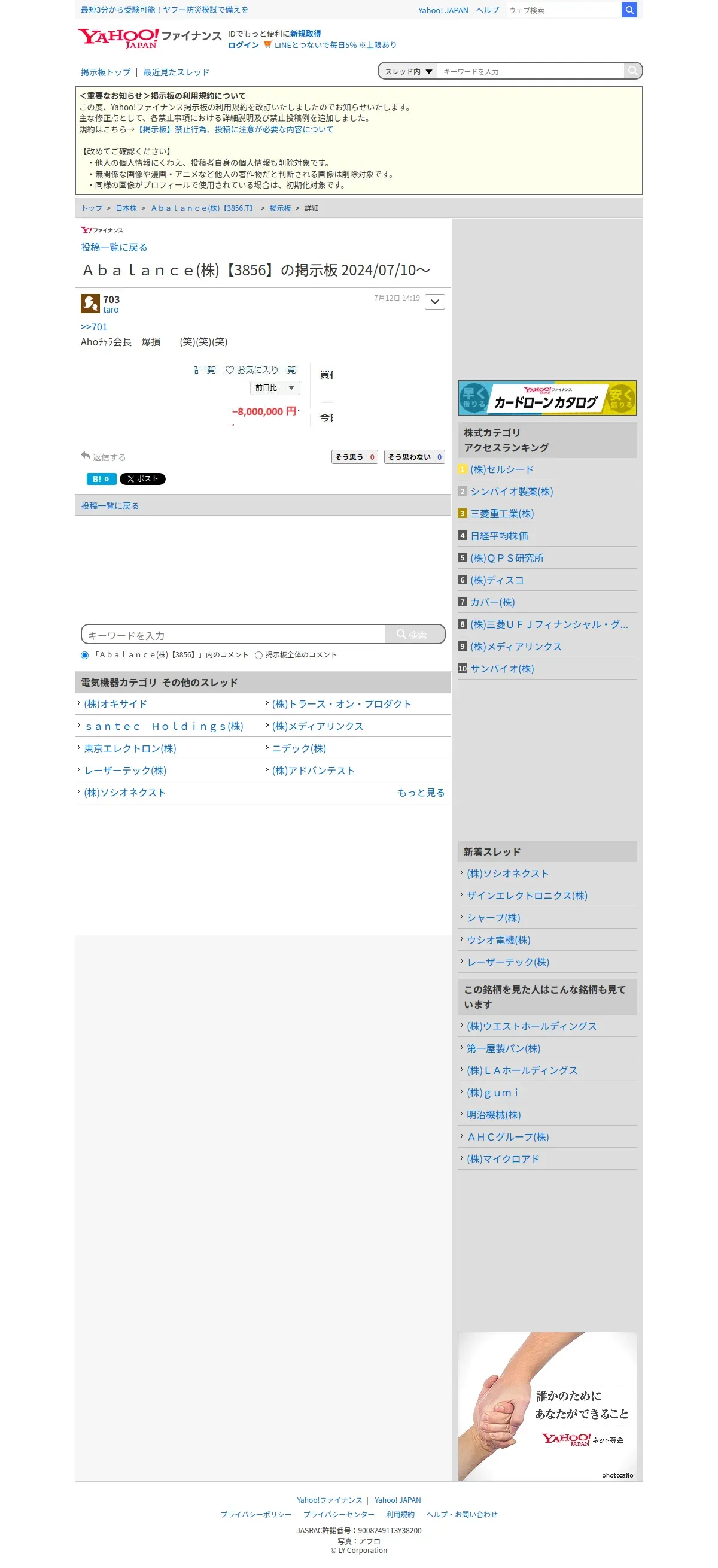Click the gray 検索 button under the post

pyautogui.click(x=415, y=634)
